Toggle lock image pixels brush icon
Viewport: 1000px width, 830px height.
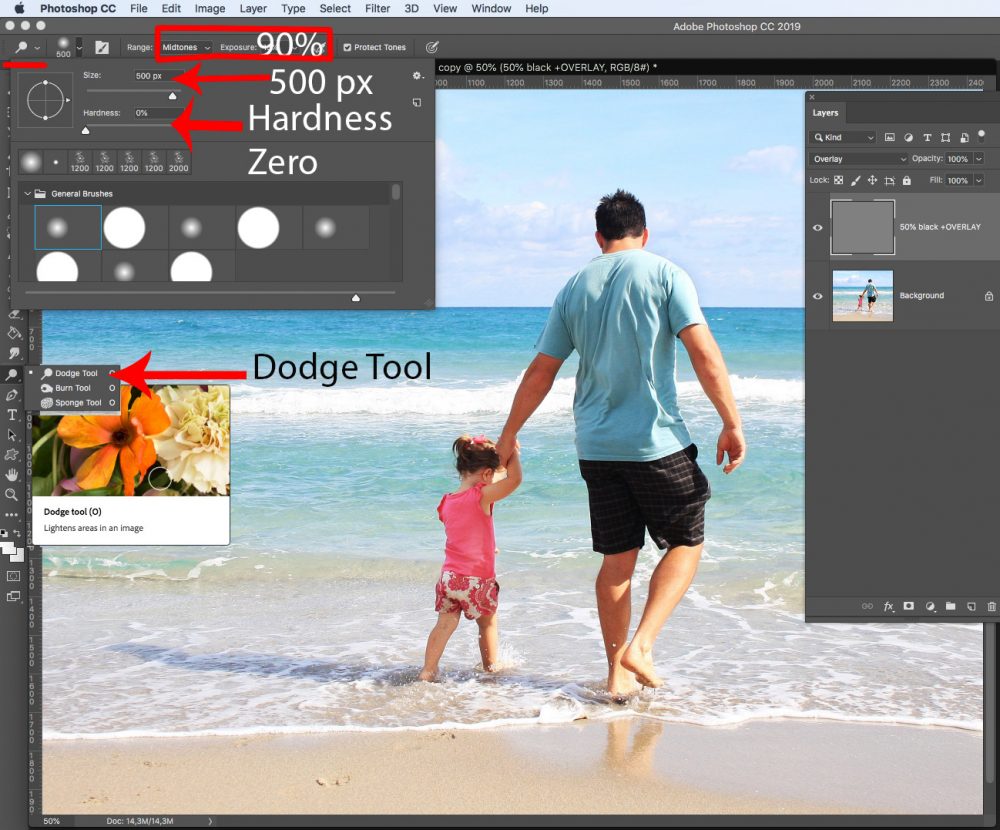[855, 181]
